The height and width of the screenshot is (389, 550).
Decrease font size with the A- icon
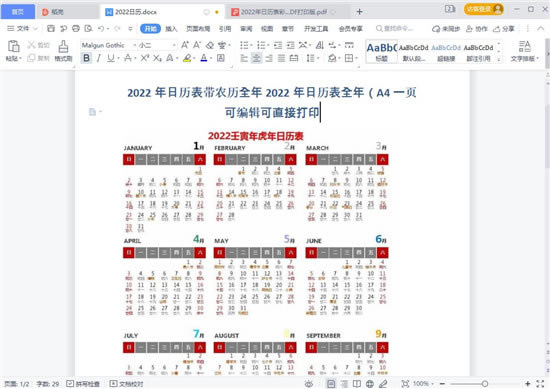(x=197, y=45)
